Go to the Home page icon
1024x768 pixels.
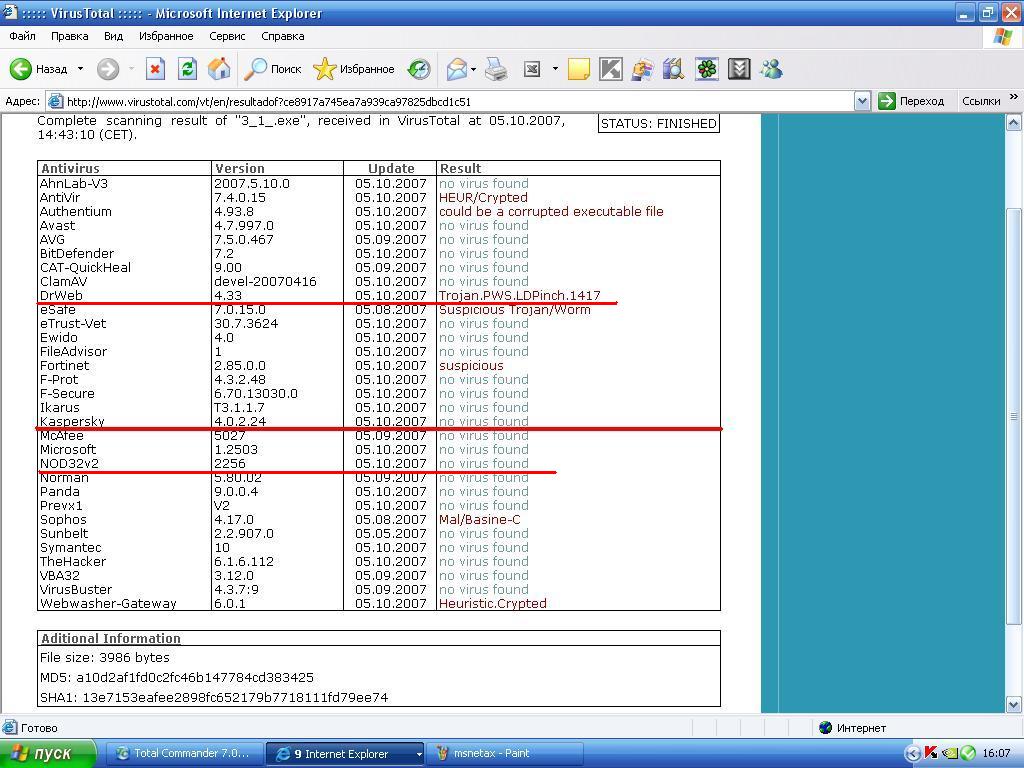219,69
